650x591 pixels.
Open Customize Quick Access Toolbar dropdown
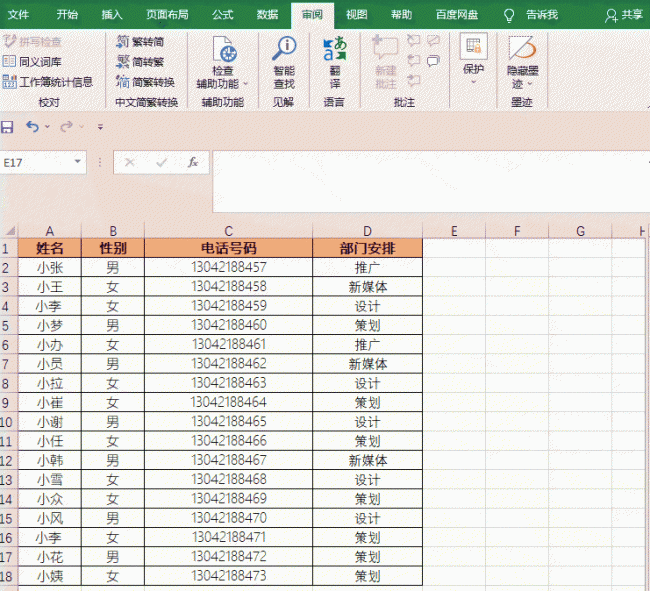tap(100, 127)
